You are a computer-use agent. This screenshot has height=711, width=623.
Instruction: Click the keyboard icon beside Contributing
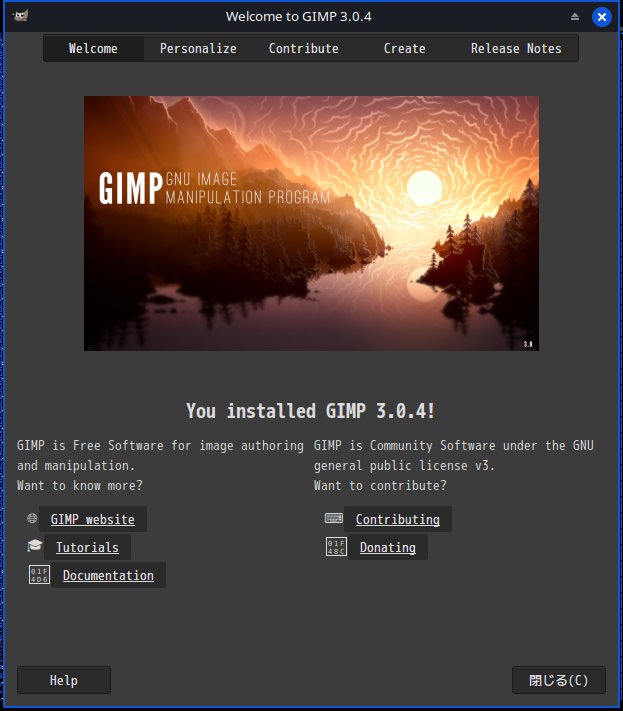pyautogui.click(x=334, y=518)
